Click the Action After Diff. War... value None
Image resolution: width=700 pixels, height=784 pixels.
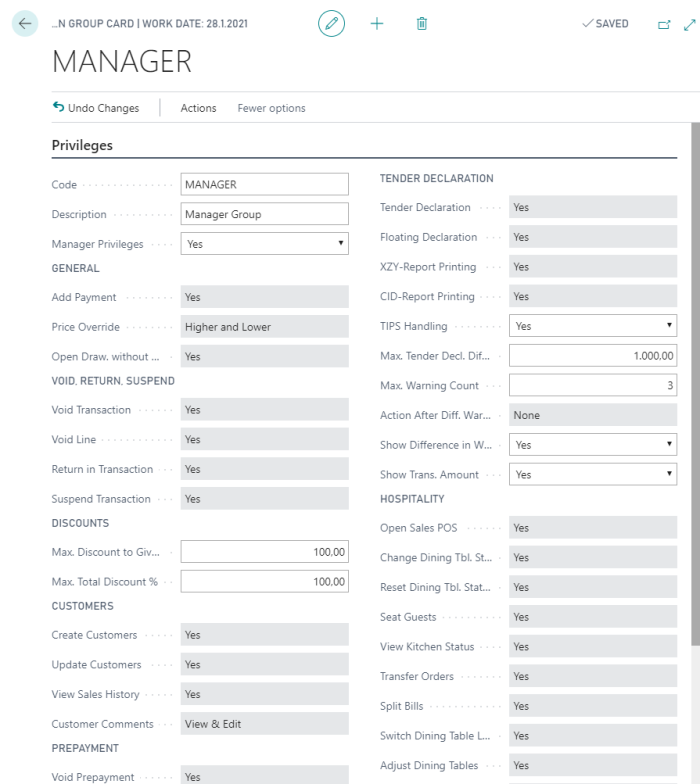click(x=593, y=415)
